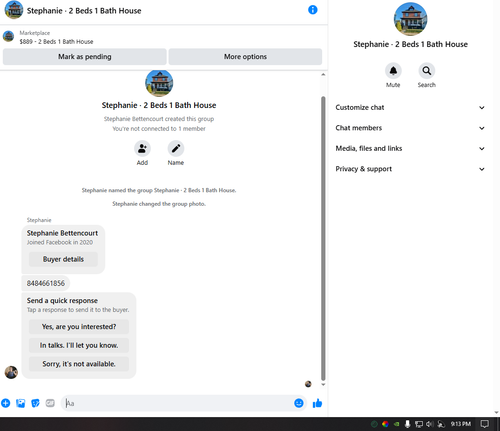The height and width of the screenshot is (431, 500).
Task: Open more actions with blue plus icon
Action: (6, 403)
